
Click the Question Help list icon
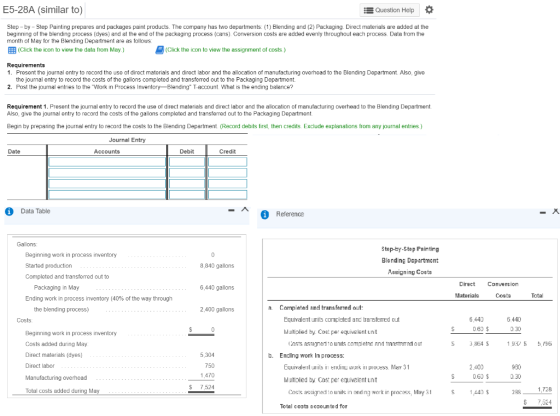368,10
